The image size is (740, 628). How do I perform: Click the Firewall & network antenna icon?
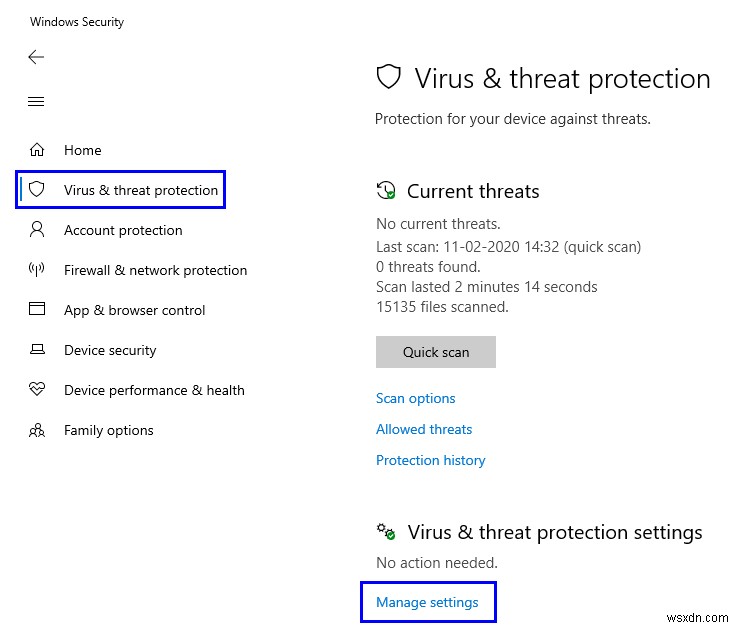pos(37,270)
